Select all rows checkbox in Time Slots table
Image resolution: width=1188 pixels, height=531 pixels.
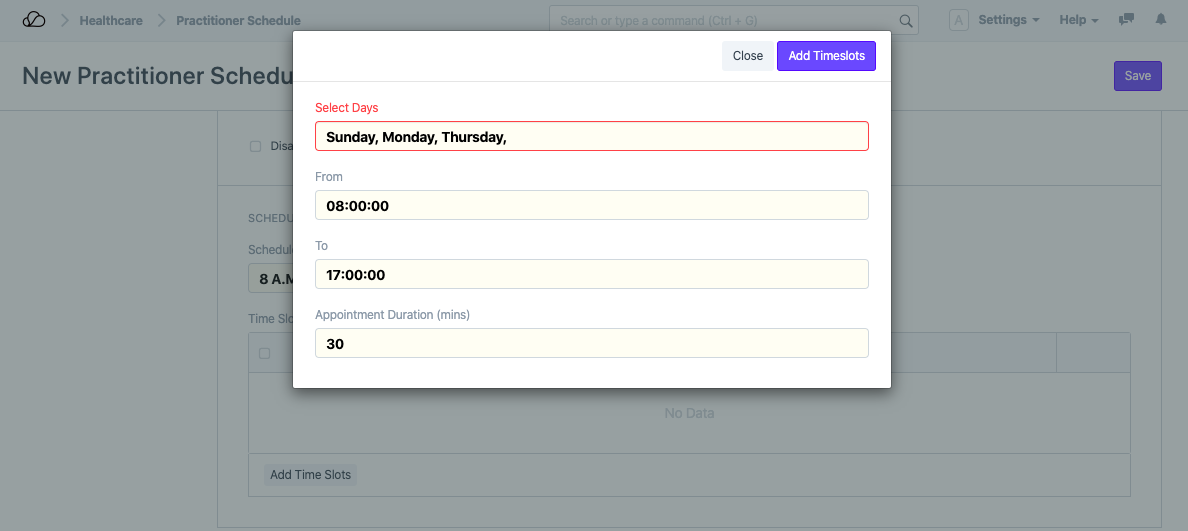[265, 353]
